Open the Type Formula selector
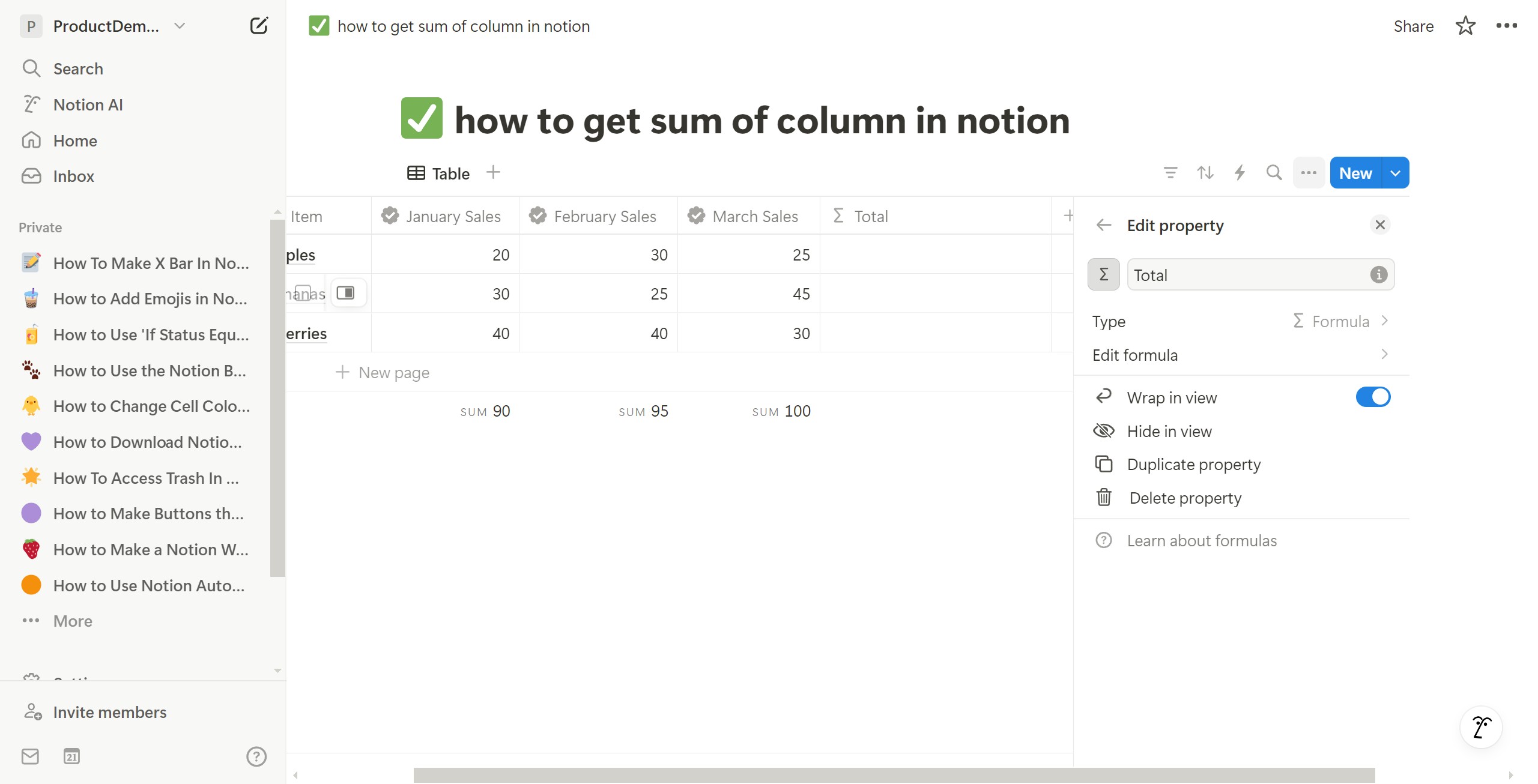1538x784 pixels. (x=1241, y=321)
